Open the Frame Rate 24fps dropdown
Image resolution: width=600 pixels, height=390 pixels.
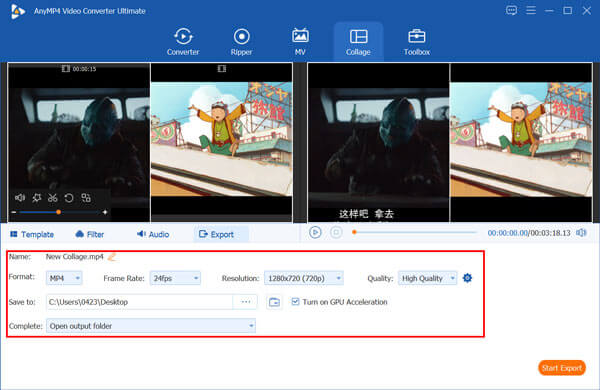tap(175, 278)
